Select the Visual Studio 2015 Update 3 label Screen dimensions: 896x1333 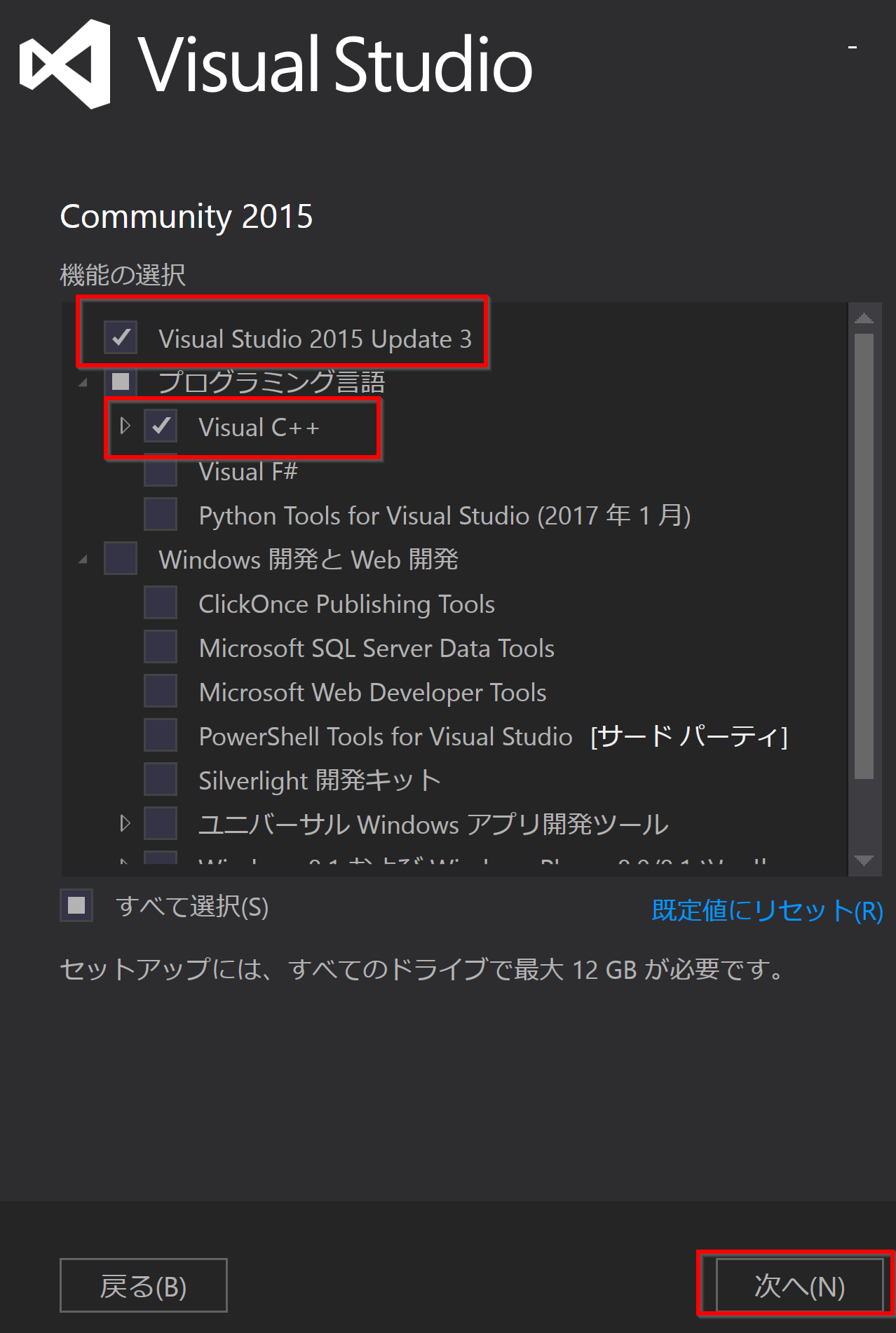pos(315,339)
